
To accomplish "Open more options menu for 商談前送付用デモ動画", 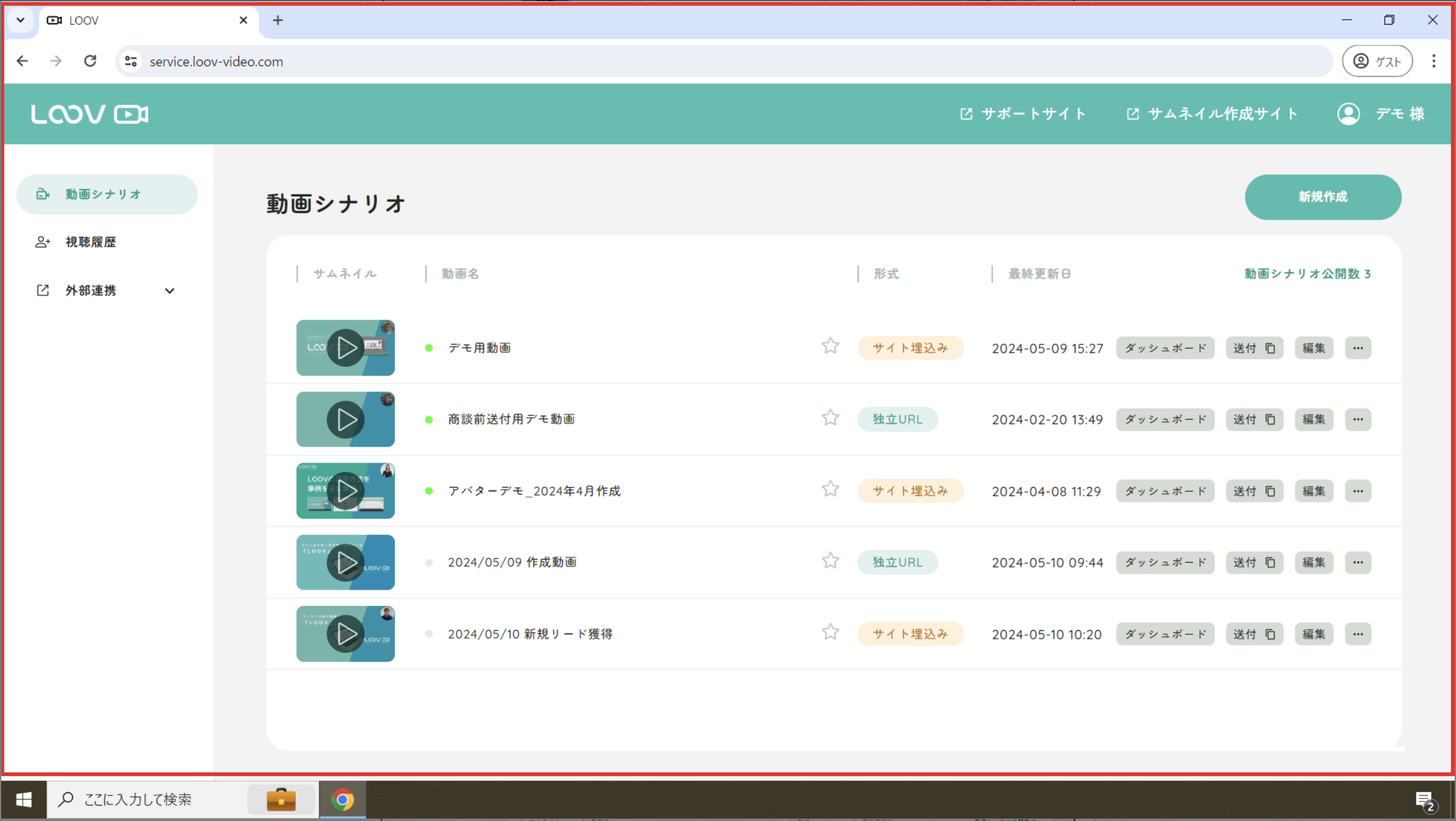I will 1358,420.
